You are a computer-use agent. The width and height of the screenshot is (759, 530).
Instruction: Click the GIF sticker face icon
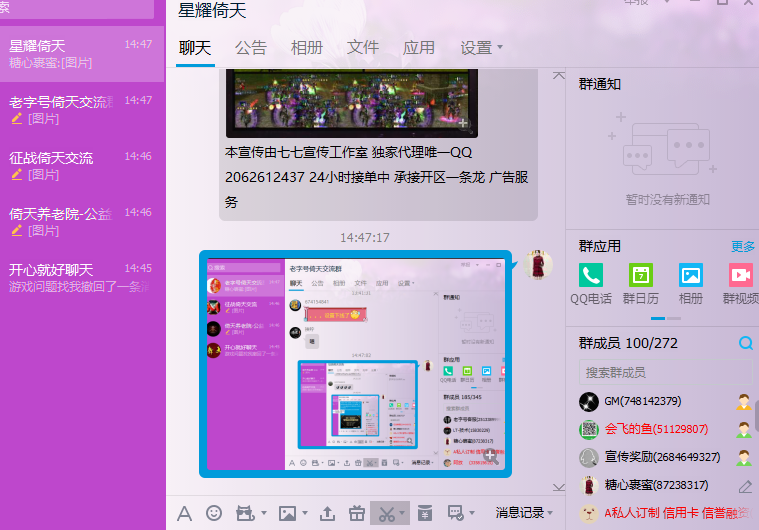pos(245,513)
